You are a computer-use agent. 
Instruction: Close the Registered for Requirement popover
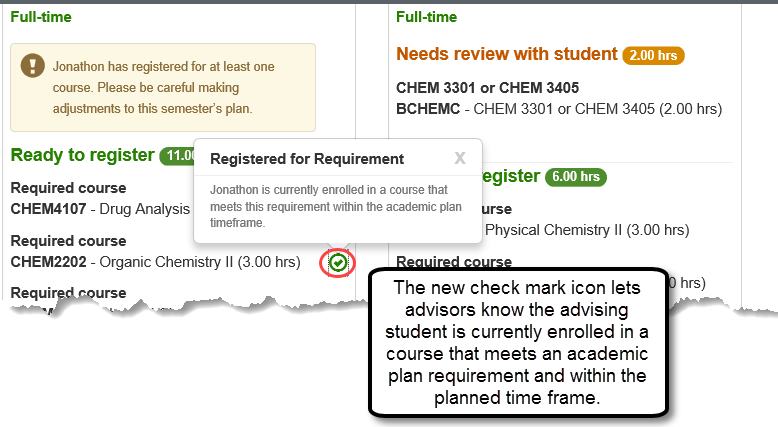point(460,158)
